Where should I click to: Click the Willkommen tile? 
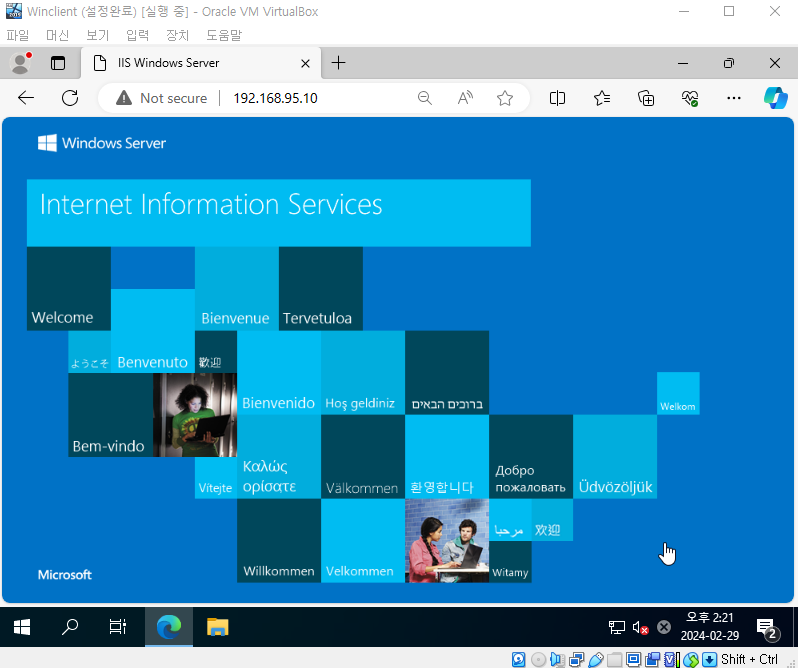click(279, 540)
